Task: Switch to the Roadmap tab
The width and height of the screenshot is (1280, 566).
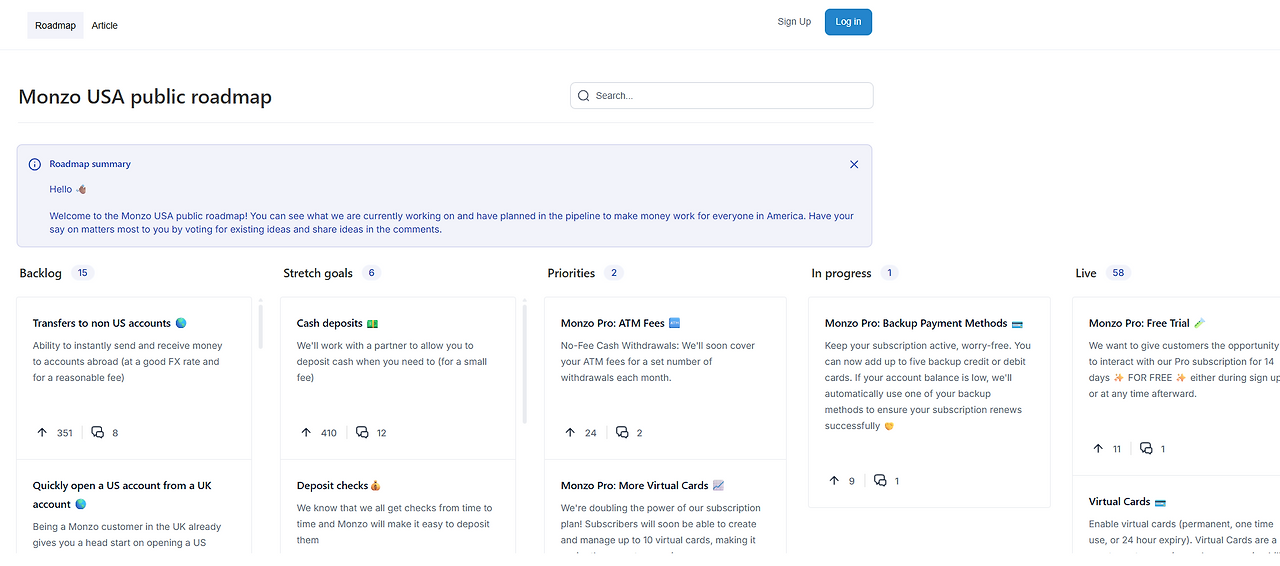Action: 55,25
